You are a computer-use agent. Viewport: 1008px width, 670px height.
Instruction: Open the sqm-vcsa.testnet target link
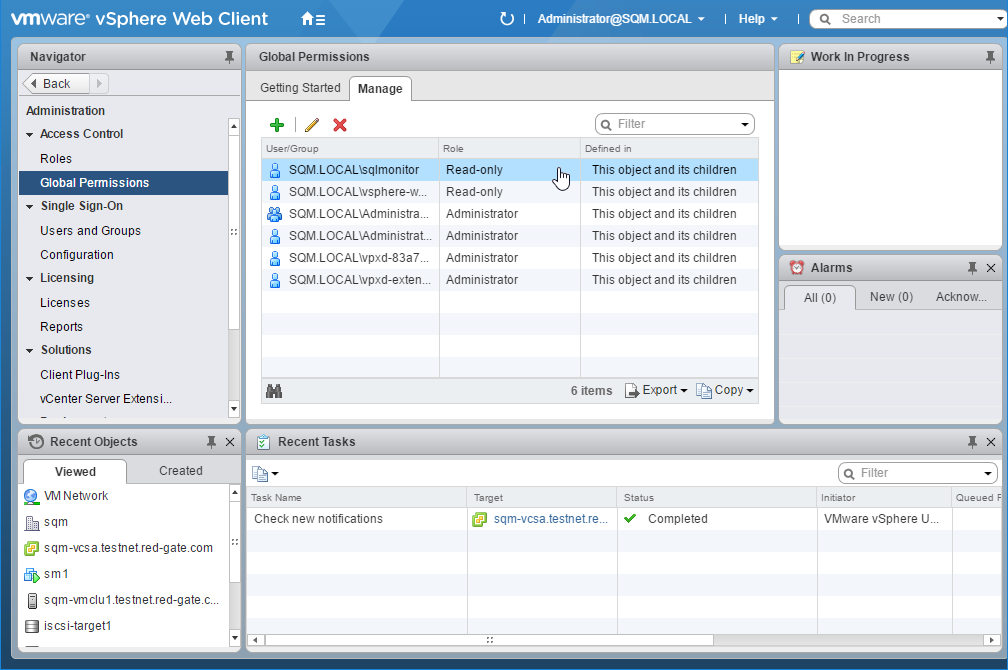[549, 519]
